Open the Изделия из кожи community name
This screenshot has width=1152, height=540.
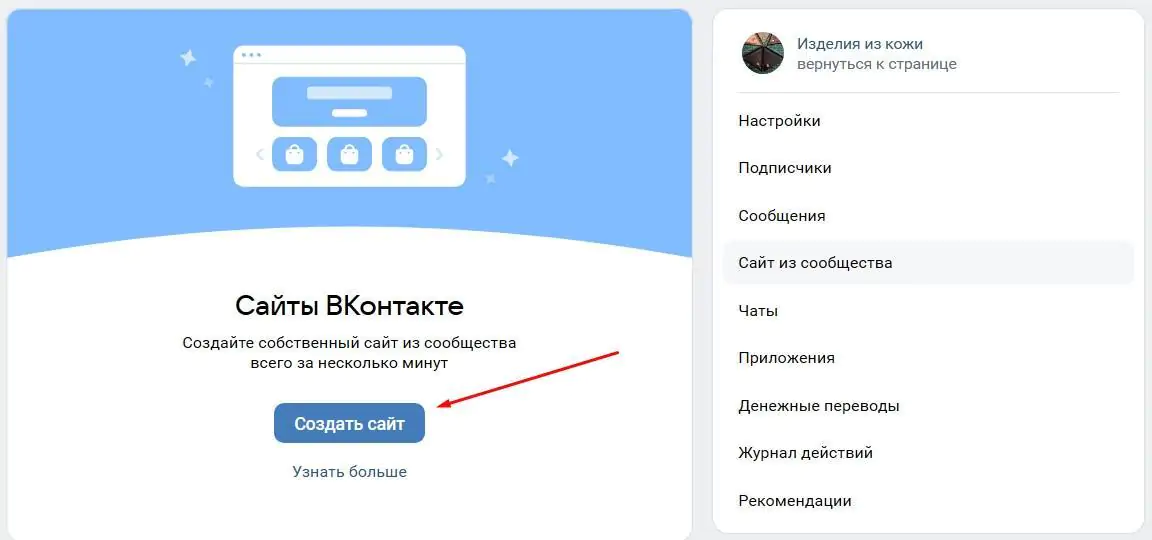tap(860, 44)
